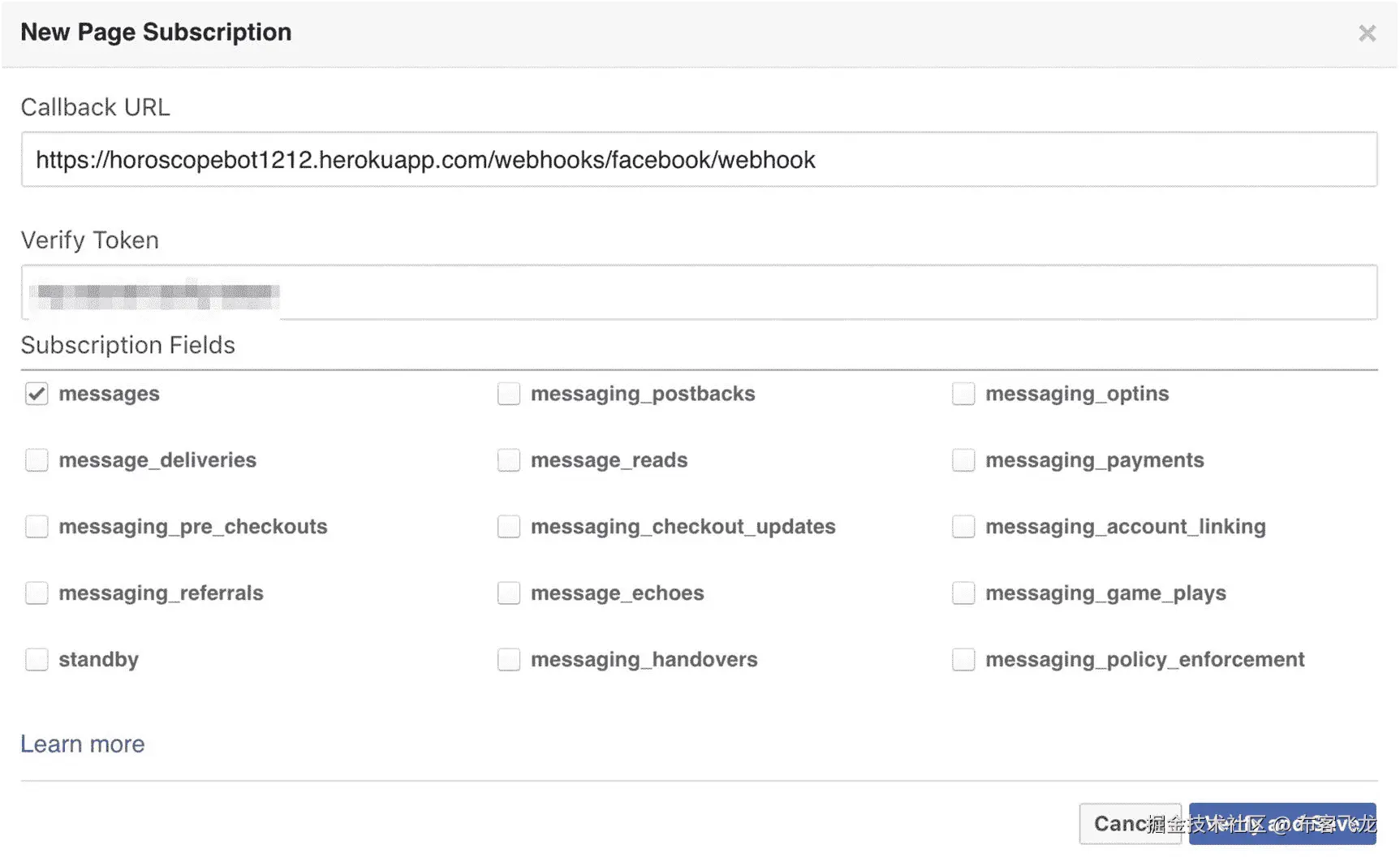Close the New Page Subscription dialog
Screen dimensions: 1400x858
tap(1367, 33)
